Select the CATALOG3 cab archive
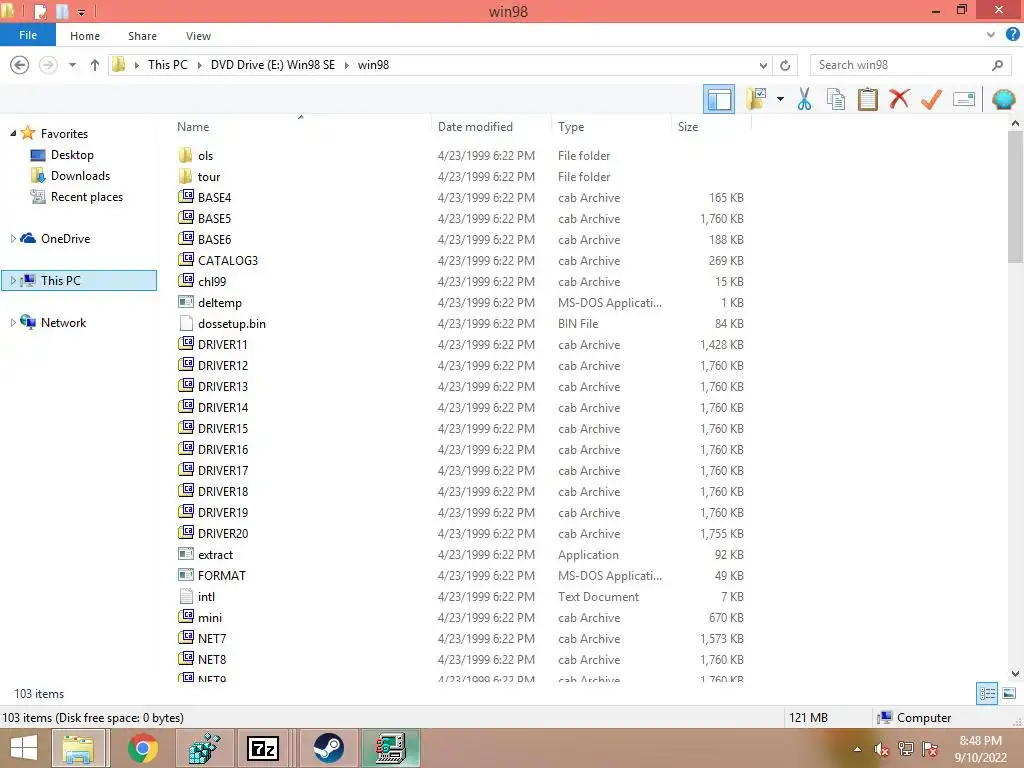Screen dimensions: 1024x768 pyautogui.click(x=227, y=261)
